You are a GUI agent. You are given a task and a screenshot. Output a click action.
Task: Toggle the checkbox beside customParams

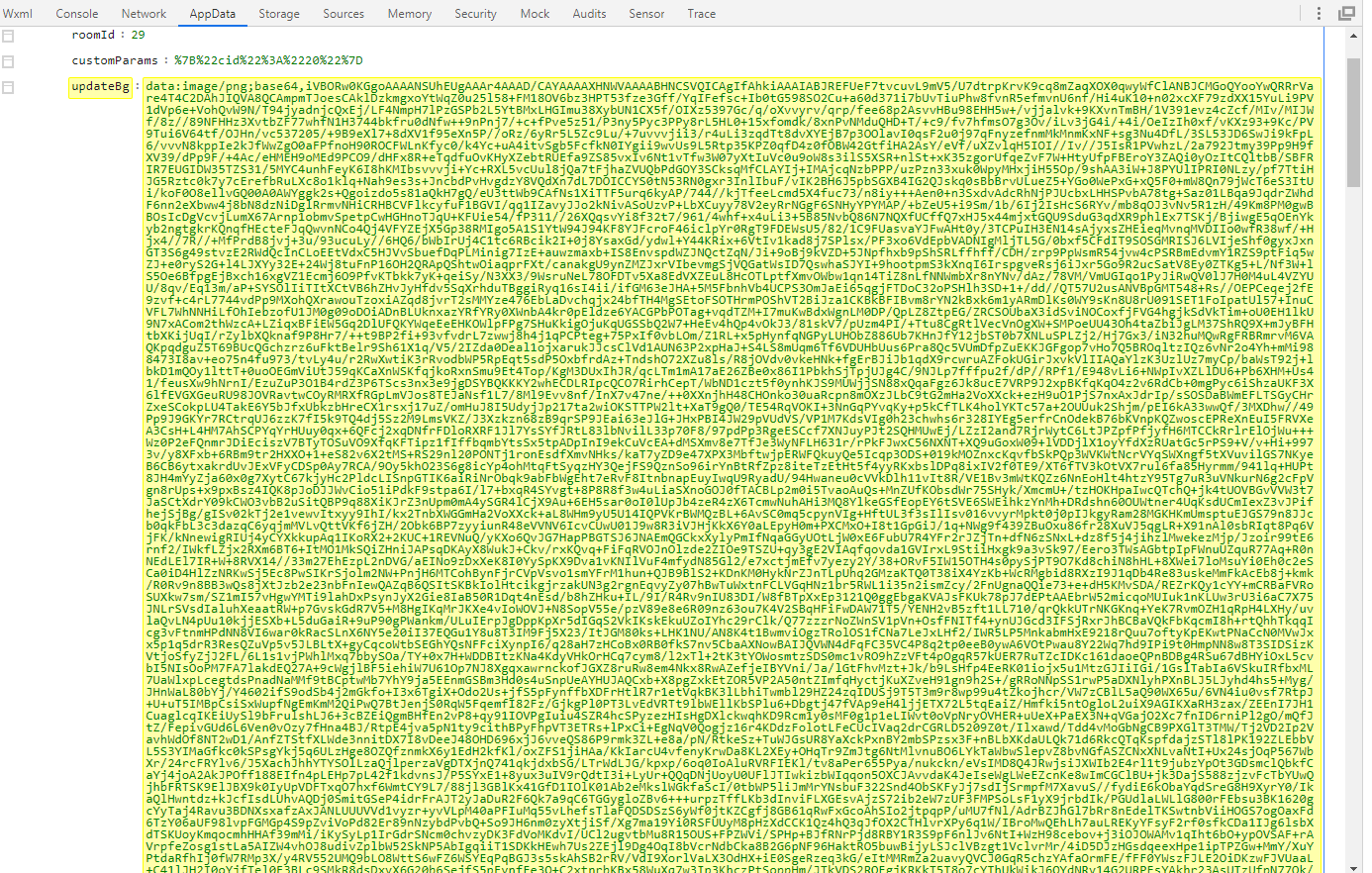pyautogui.click(x=8, y=61)
